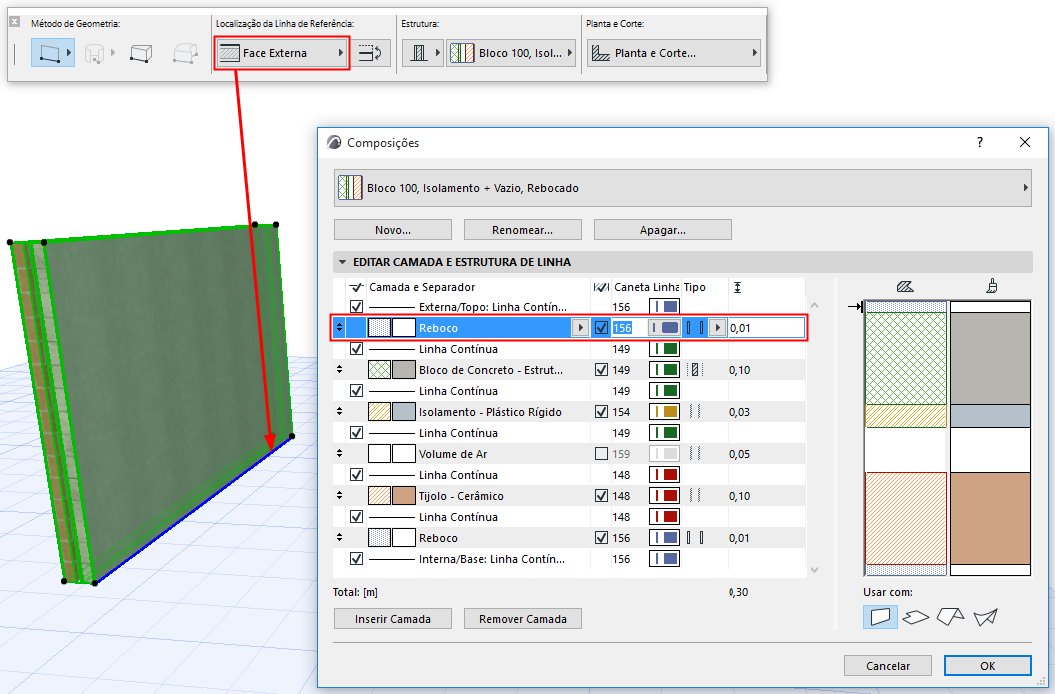Confirm with the OK button
The width and height of the screenshot is (1055, 694).
pos(988,666)
